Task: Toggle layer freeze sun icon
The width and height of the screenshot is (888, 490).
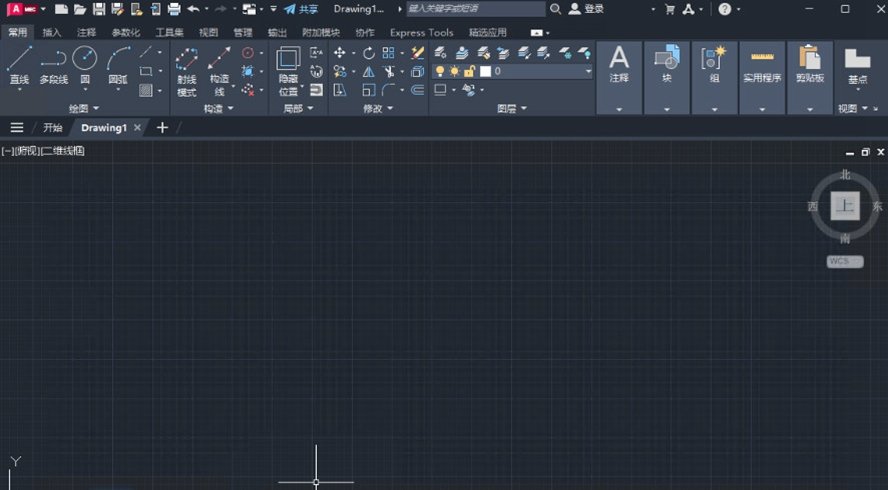Action: pyautogui.click(x=454, y=71)
